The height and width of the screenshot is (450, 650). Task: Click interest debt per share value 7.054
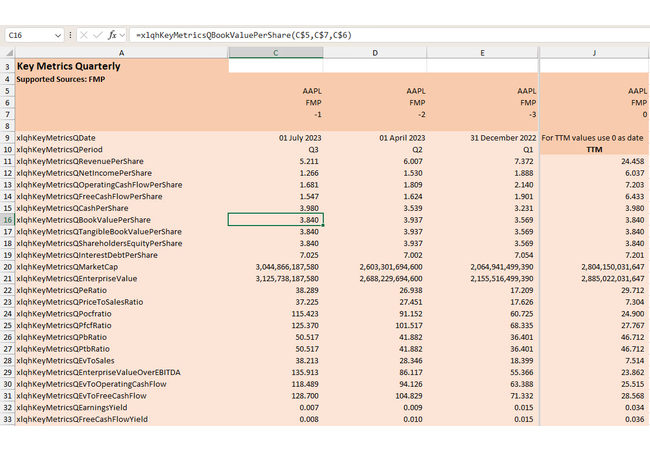[x=483, y=255]
